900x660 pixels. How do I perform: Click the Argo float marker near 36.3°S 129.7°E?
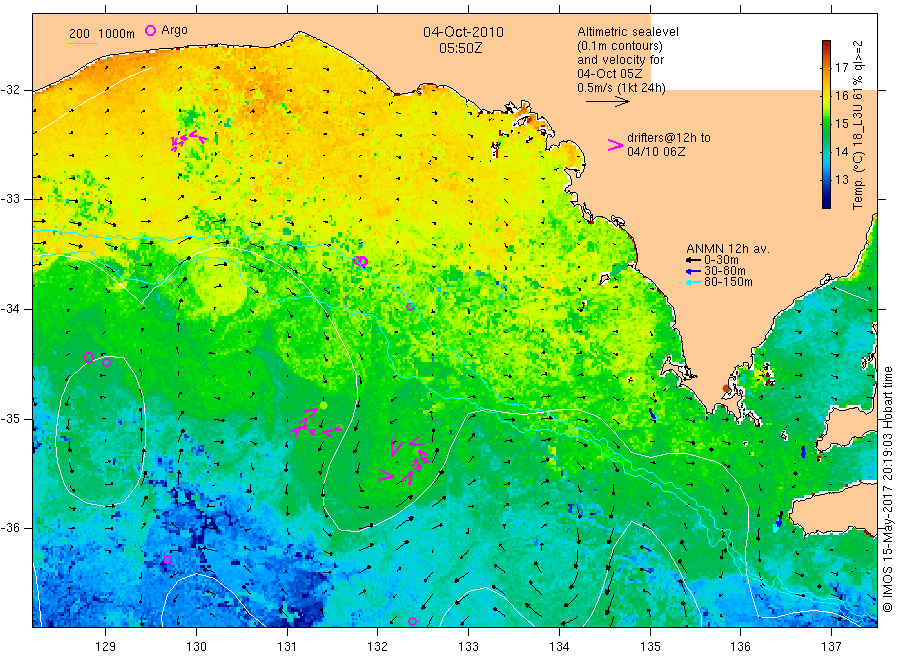click(x=167, y=560)
